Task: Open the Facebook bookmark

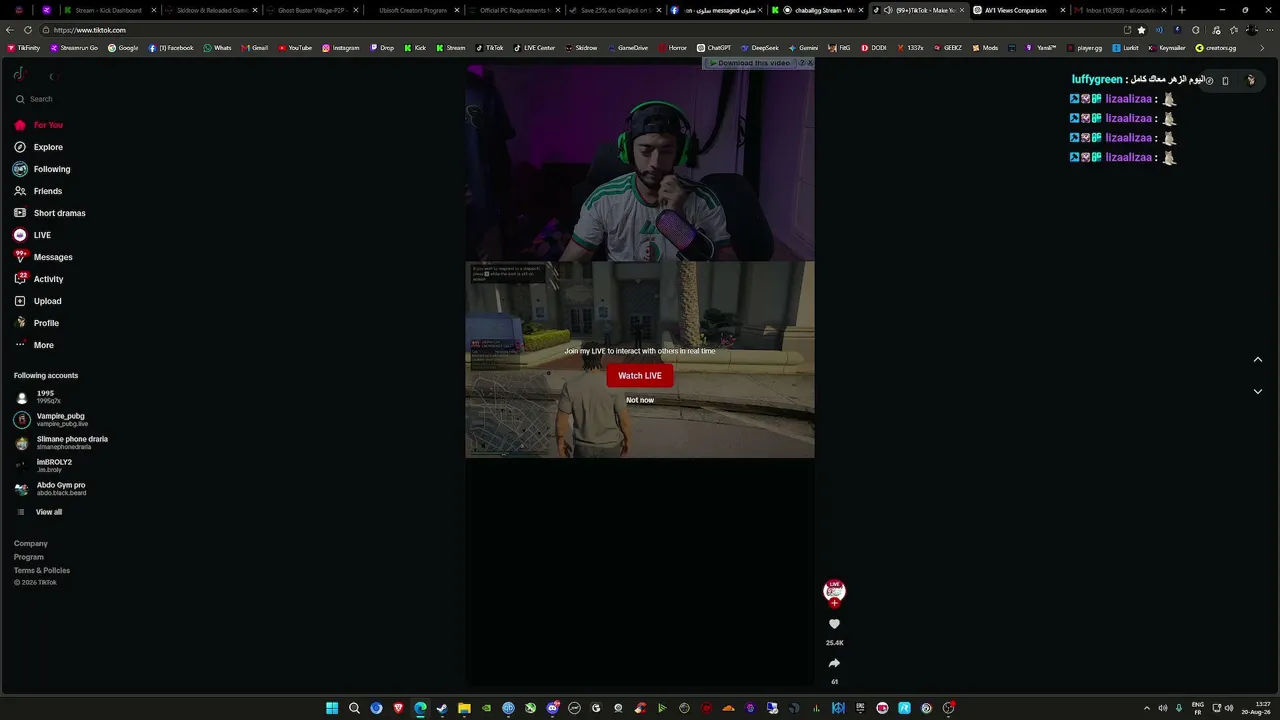Action: point(171,48)
